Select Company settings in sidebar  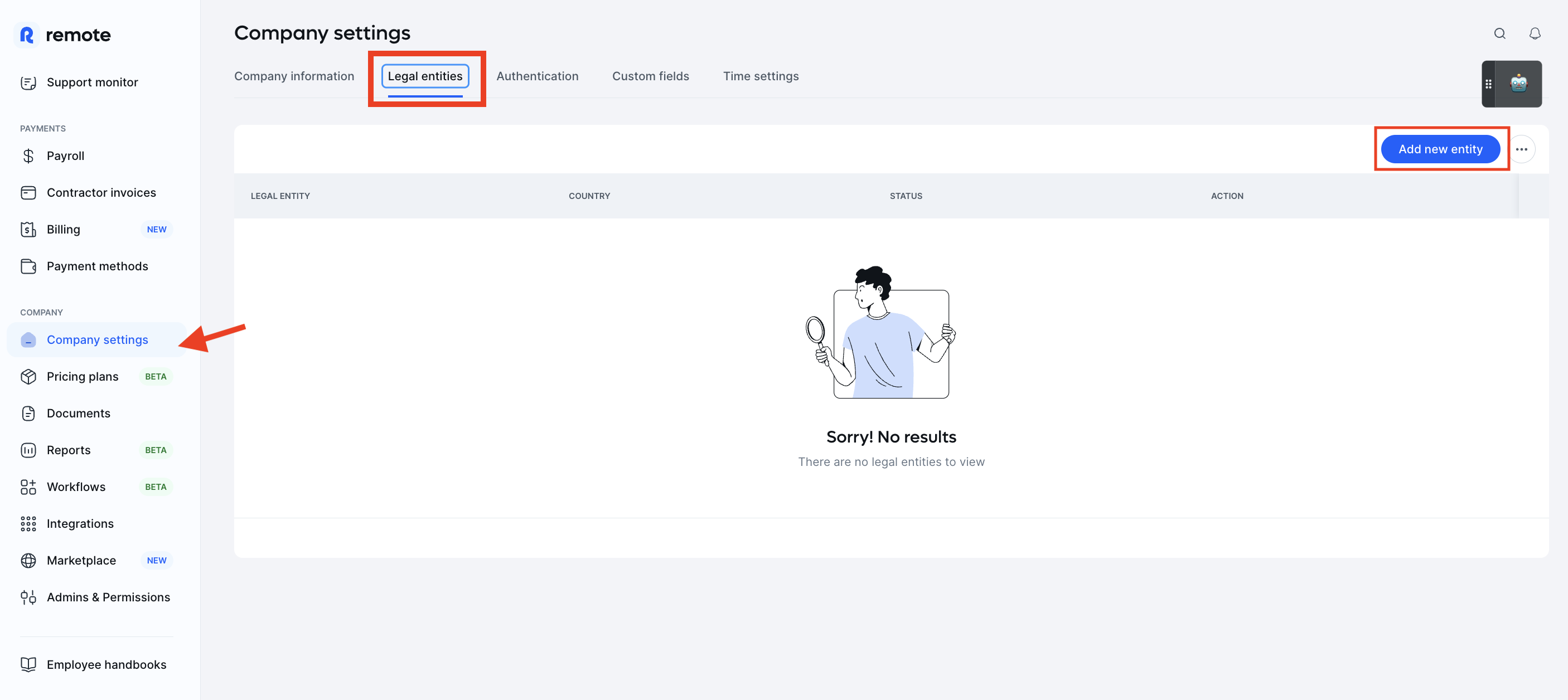96,340
